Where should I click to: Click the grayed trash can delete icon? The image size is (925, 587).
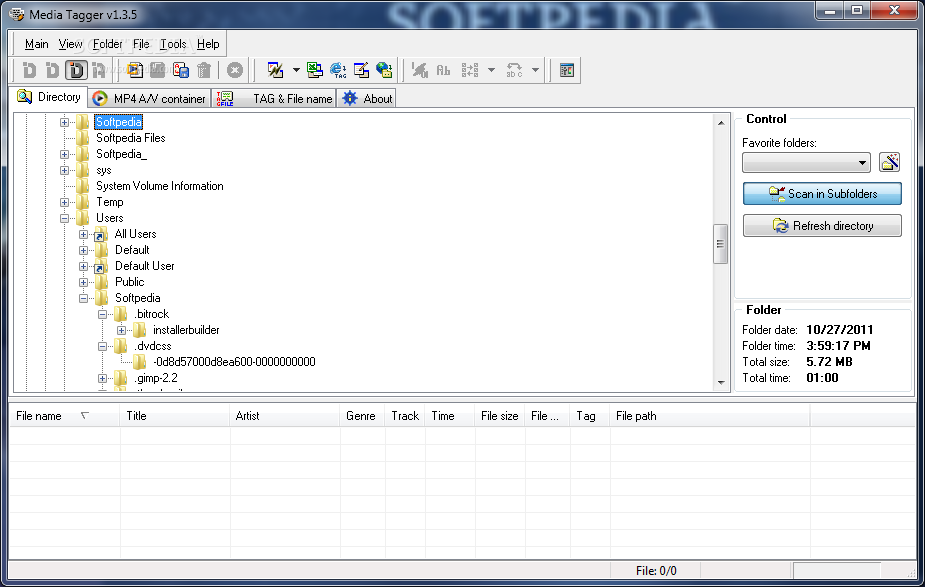(204, 70)
